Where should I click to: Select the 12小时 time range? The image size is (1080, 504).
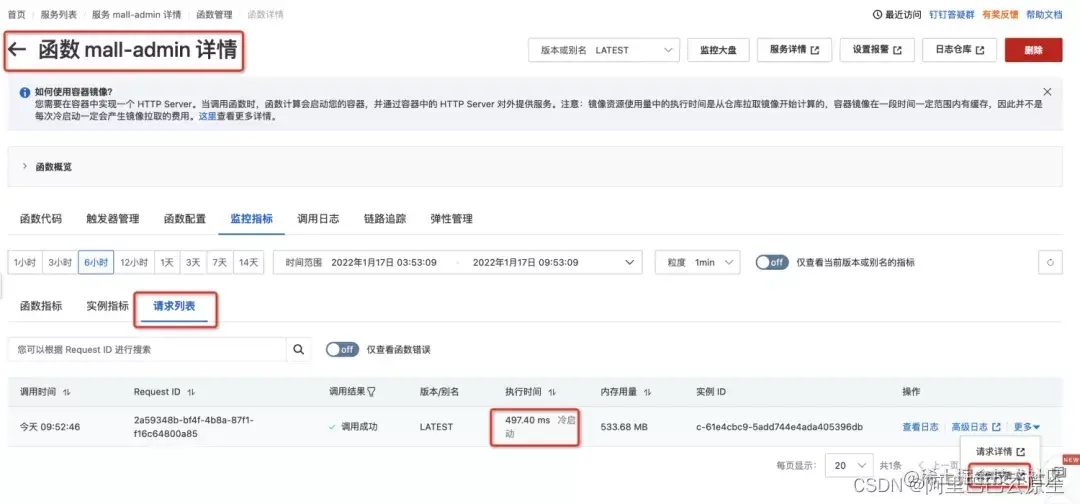point(134,262)
